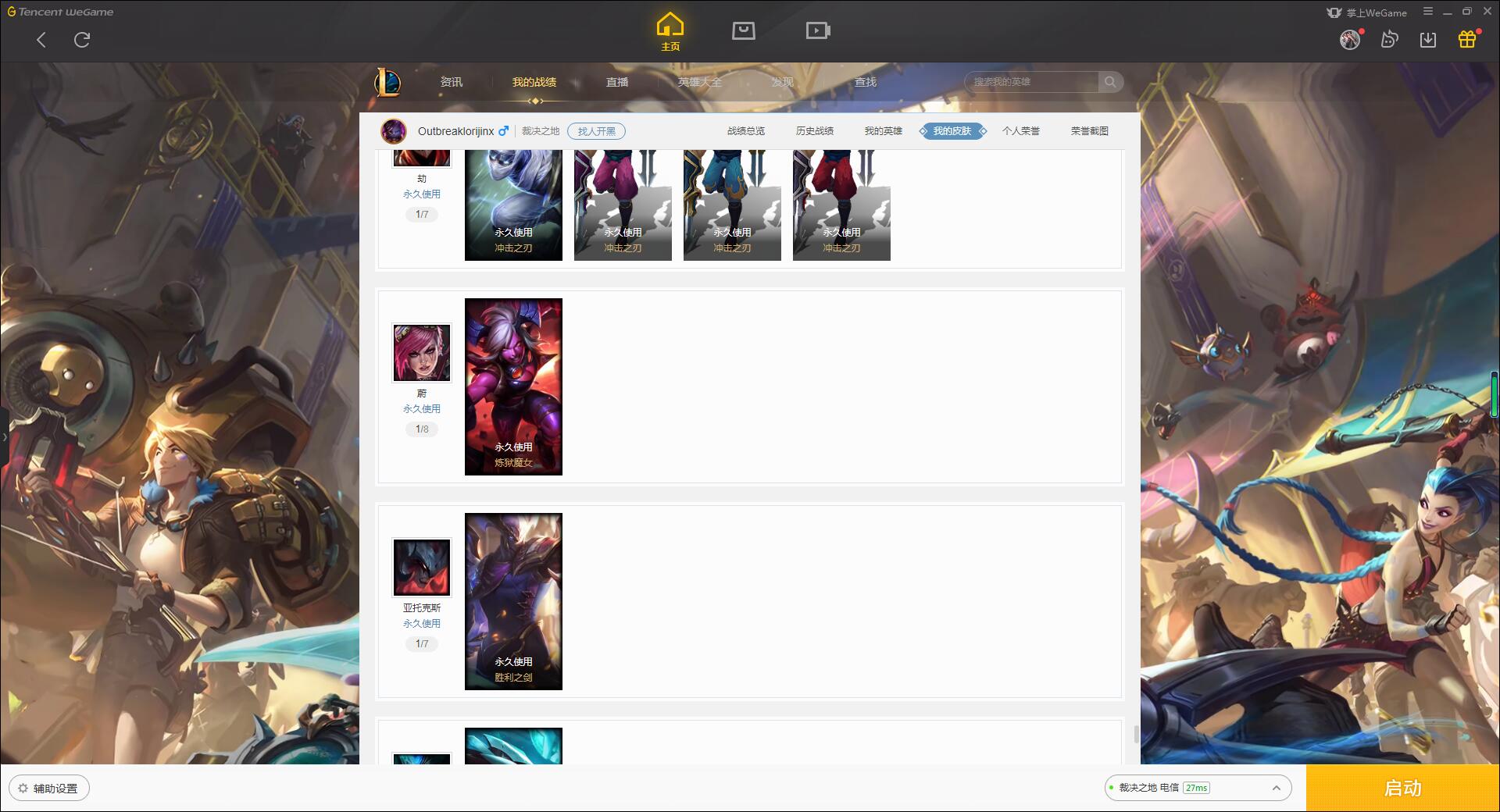This screenshot has height=812, width=1500.
Task: Switch to the 直播 tab
Action: click(617, 82)
